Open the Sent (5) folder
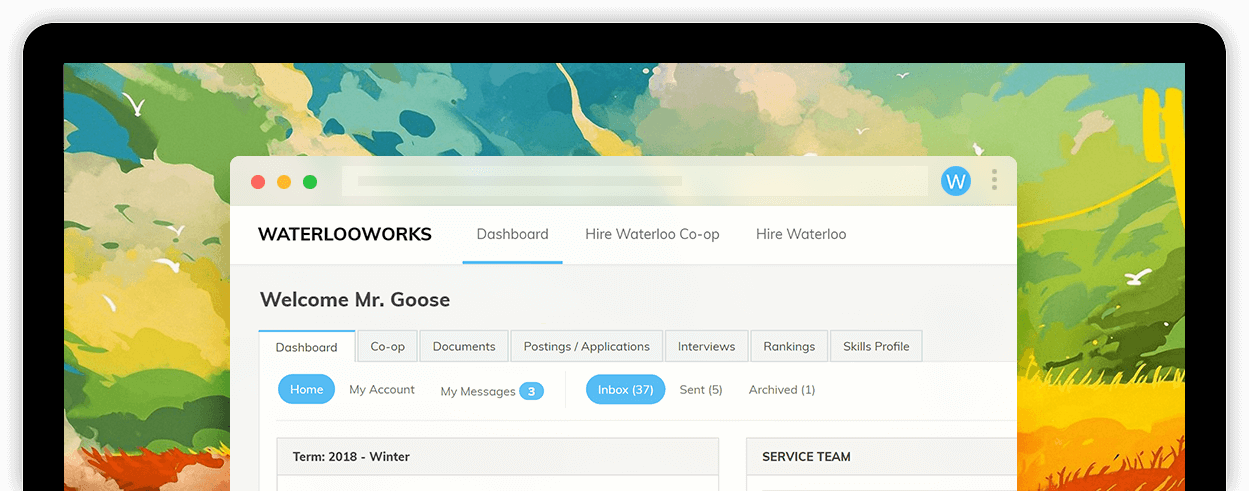Viewport: 1249px width, 491px height. point(701,389)
